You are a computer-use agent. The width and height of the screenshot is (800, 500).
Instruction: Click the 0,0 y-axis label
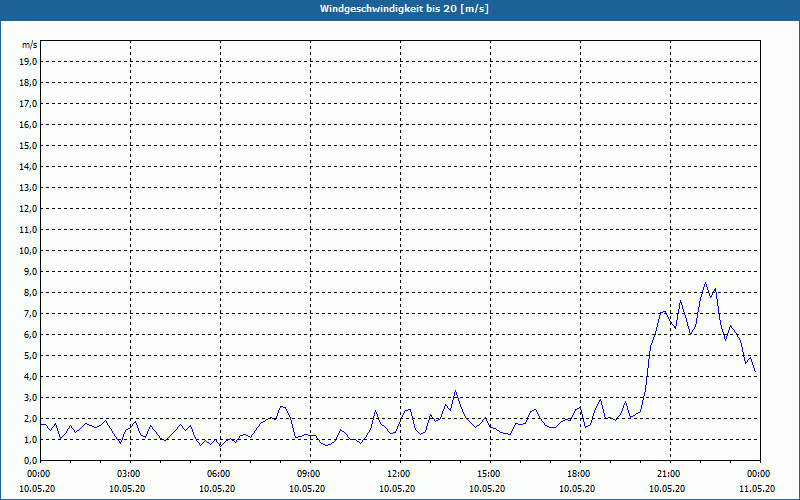(30, 460)
